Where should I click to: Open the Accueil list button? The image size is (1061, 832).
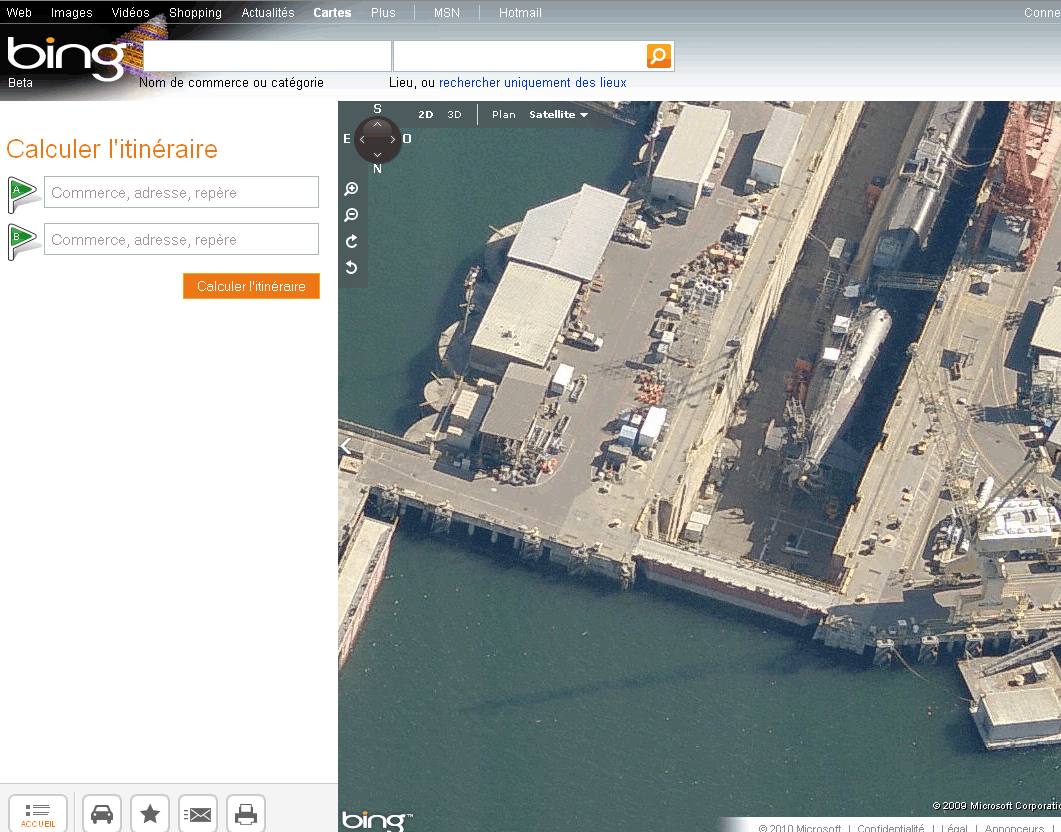point(38,814)
